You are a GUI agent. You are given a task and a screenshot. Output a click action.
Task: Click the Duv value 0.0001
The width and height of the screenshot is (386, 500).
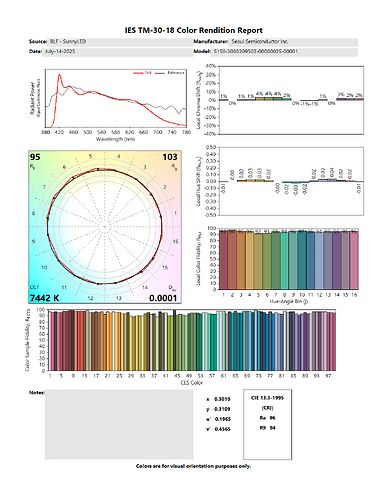163,298
